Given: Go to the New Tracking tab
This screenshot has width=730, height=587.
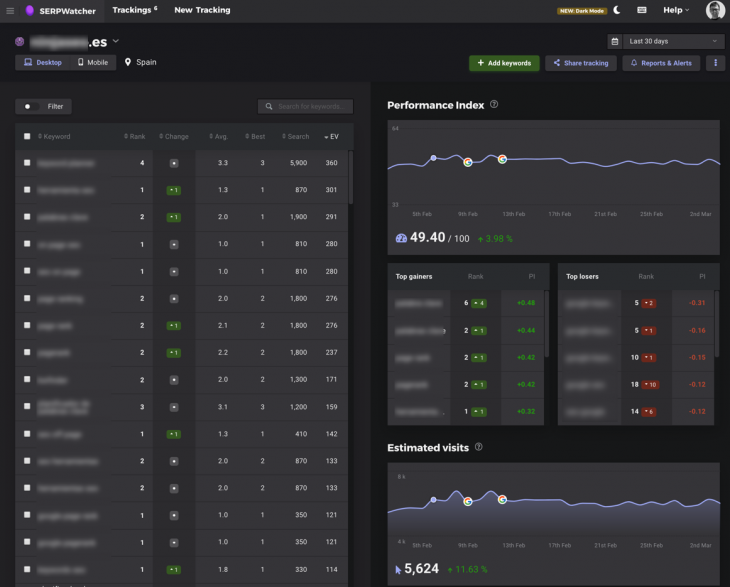Looking at the screenshot, I should point(202,10).
